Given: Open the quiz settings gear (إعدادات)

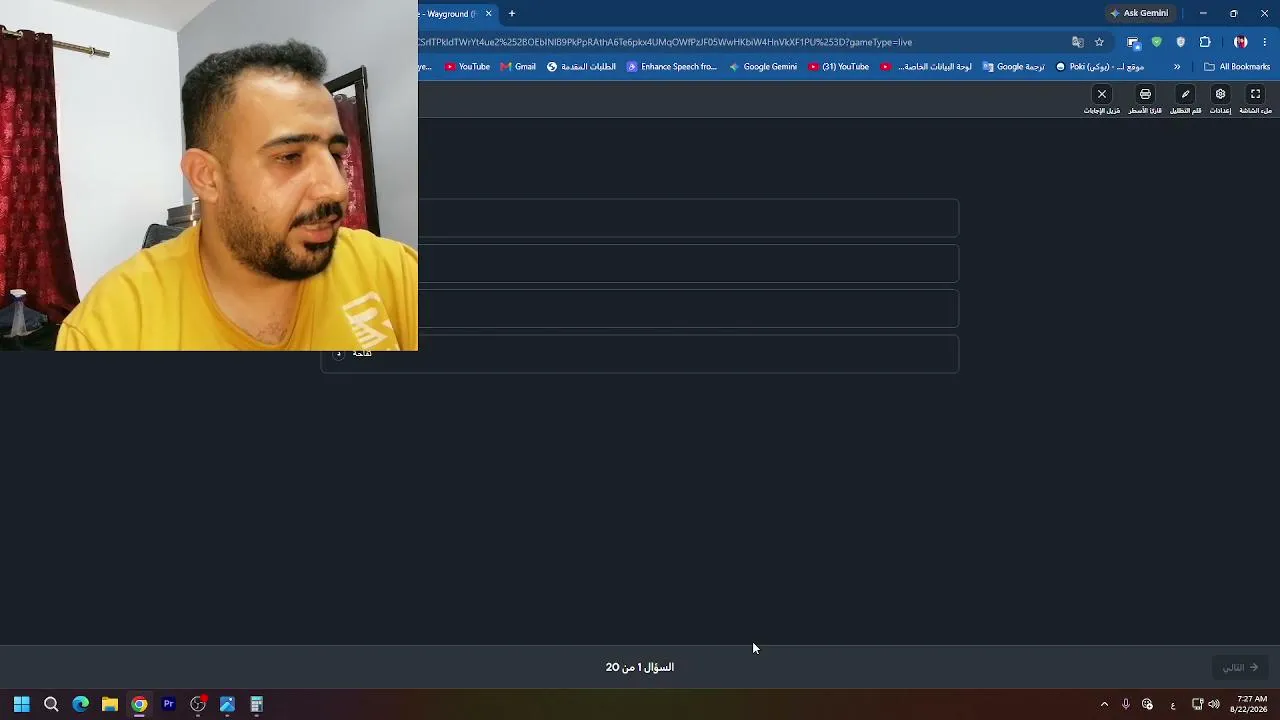Looking at the screenshot, I should click(1220, 94).
